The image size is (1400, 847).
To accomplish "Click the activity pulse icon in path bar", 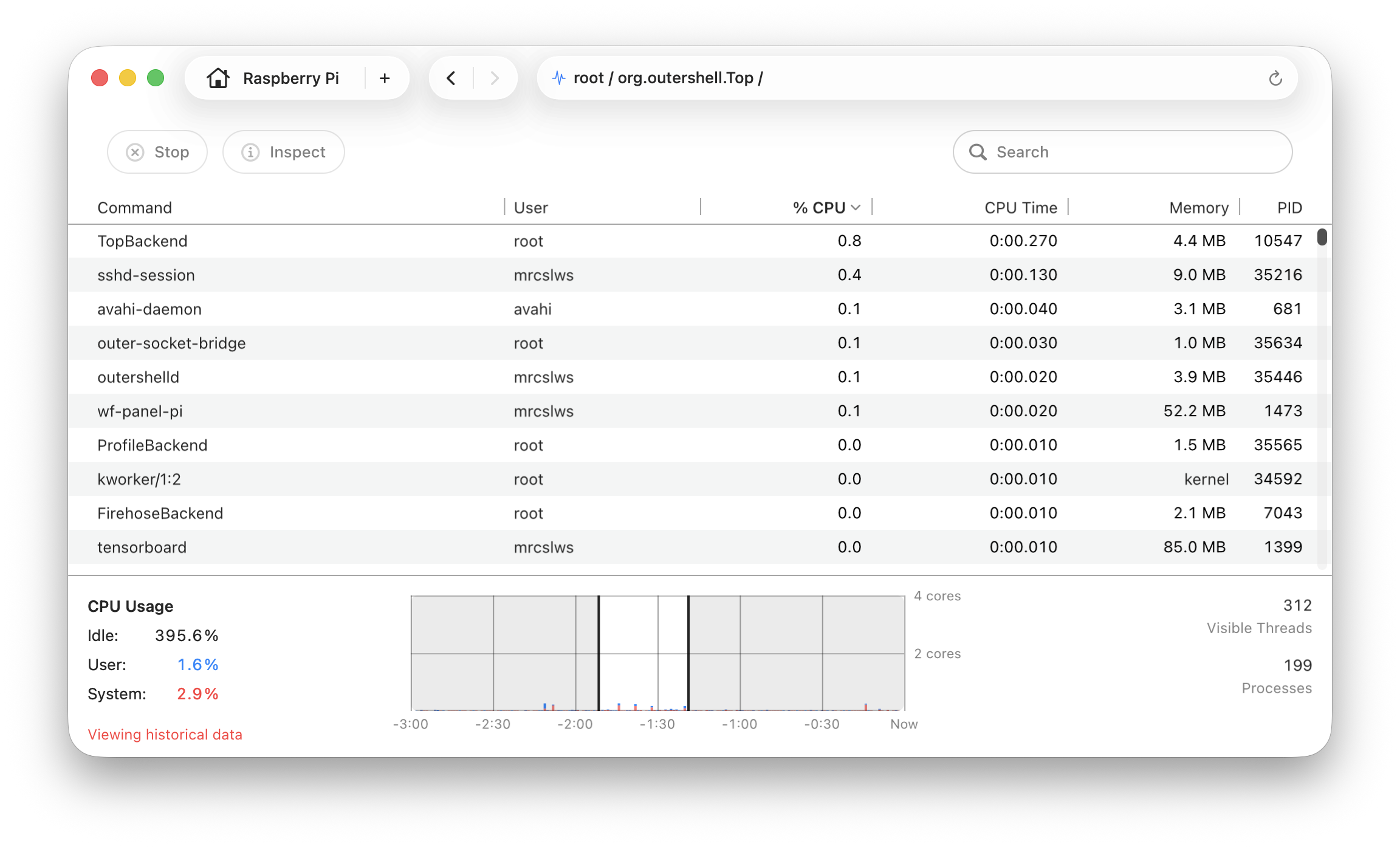I will pyautogui.click(x=558, y=78).
